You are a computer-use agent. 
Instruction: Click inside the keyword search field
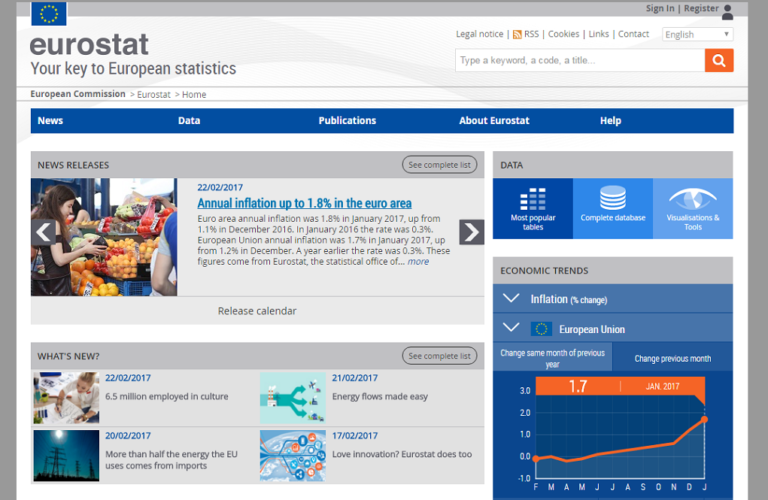[580, 60]
